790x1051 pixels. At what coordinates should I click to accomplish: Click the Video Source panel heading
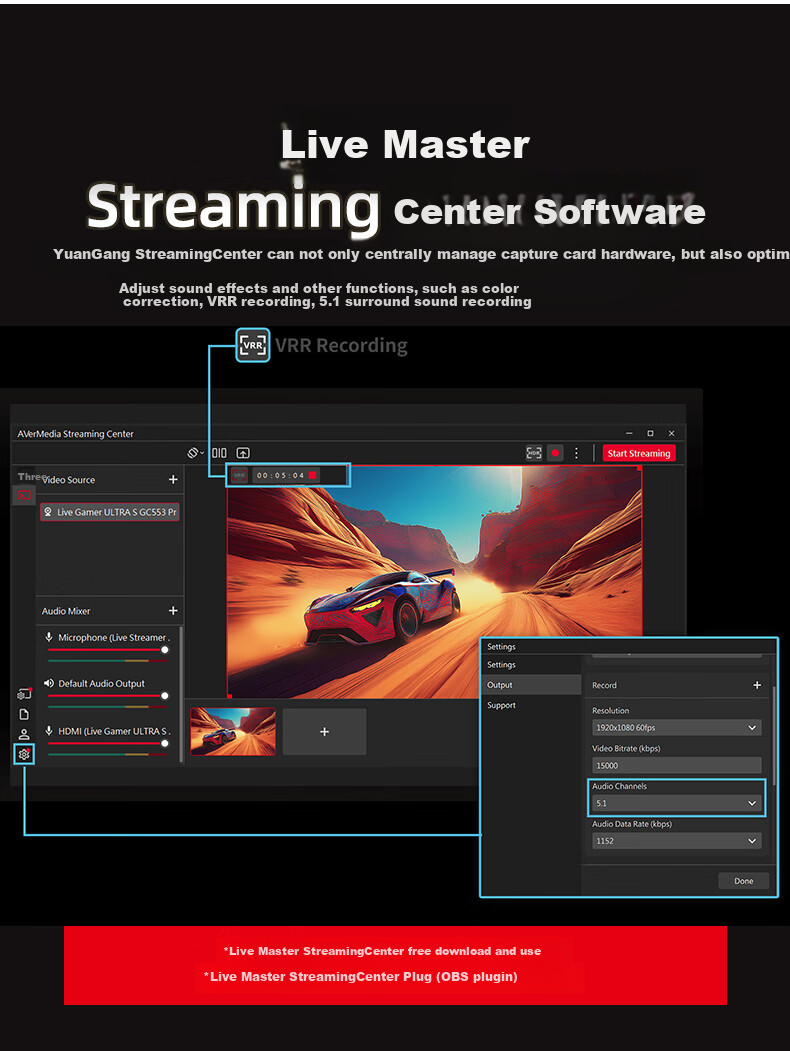coord(68,480)
